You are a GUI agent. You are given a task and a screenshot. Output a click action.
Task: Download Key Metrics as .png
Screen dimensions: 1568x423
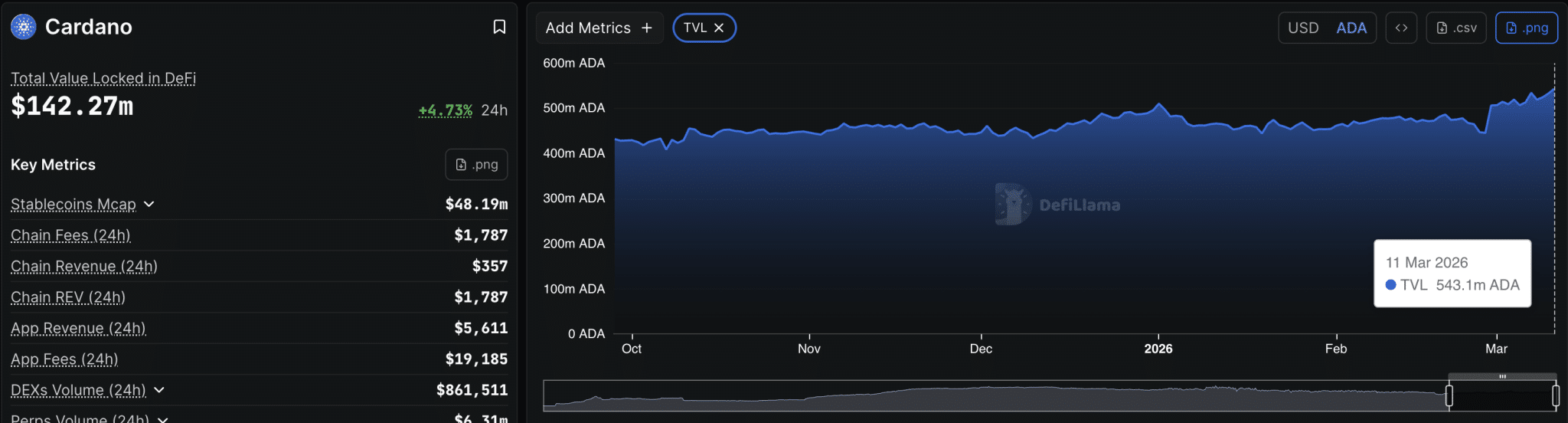click(x=476, y=164)
